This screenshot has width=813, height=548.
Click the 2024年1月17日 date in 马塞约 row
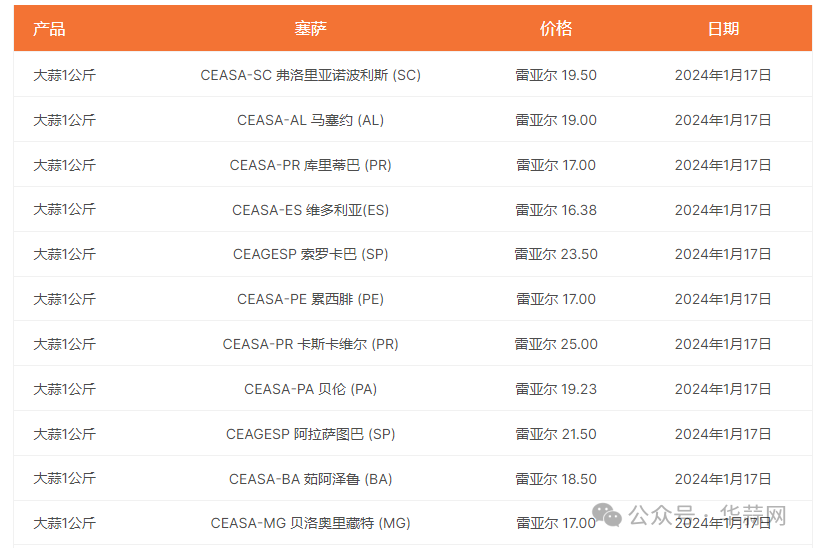(723, 120)
